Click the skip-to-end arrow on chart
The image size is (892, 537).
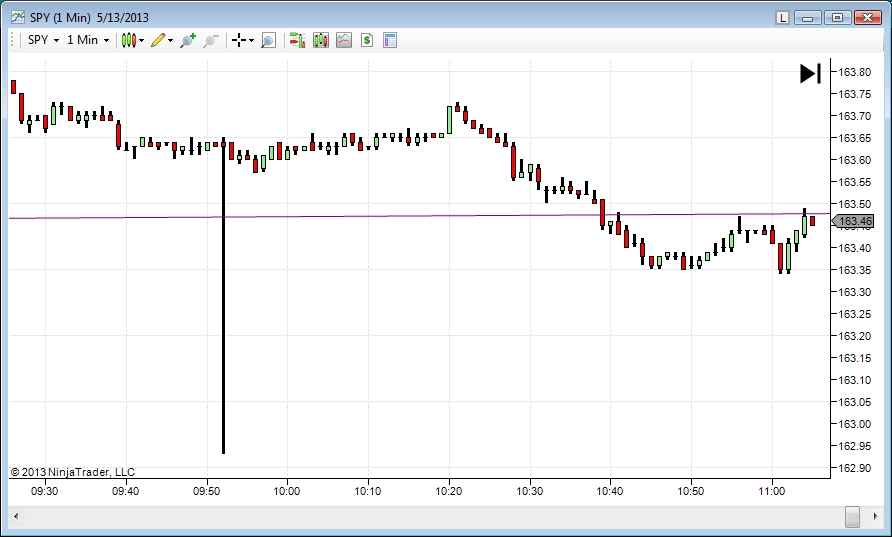tap(810, 73)
